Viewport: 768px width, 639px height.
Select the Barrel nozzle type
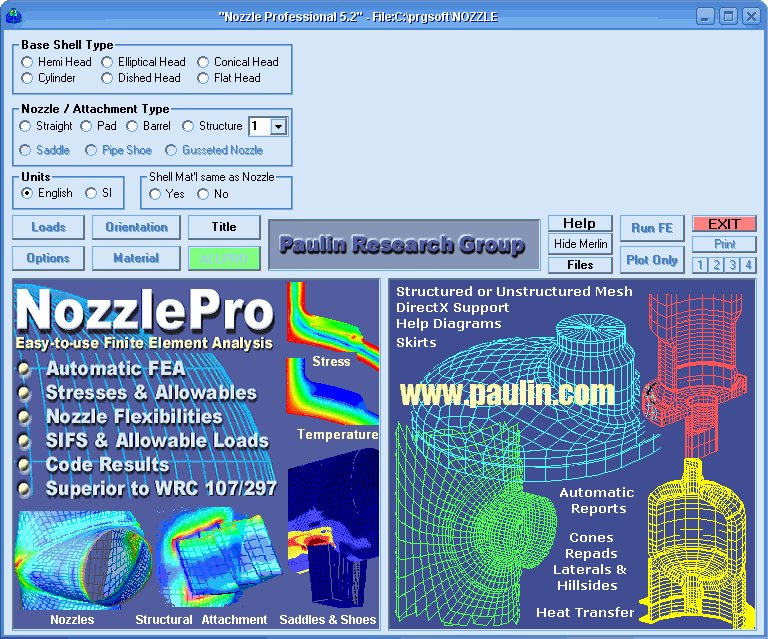click(132, 126)
